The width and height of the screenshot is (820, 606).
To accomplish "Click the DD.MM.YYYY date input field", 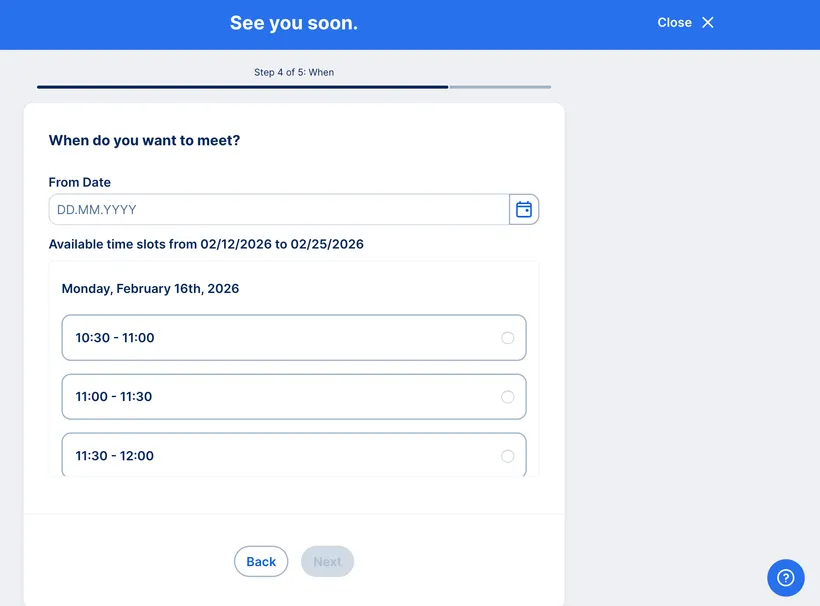I will tap(278, 209).
